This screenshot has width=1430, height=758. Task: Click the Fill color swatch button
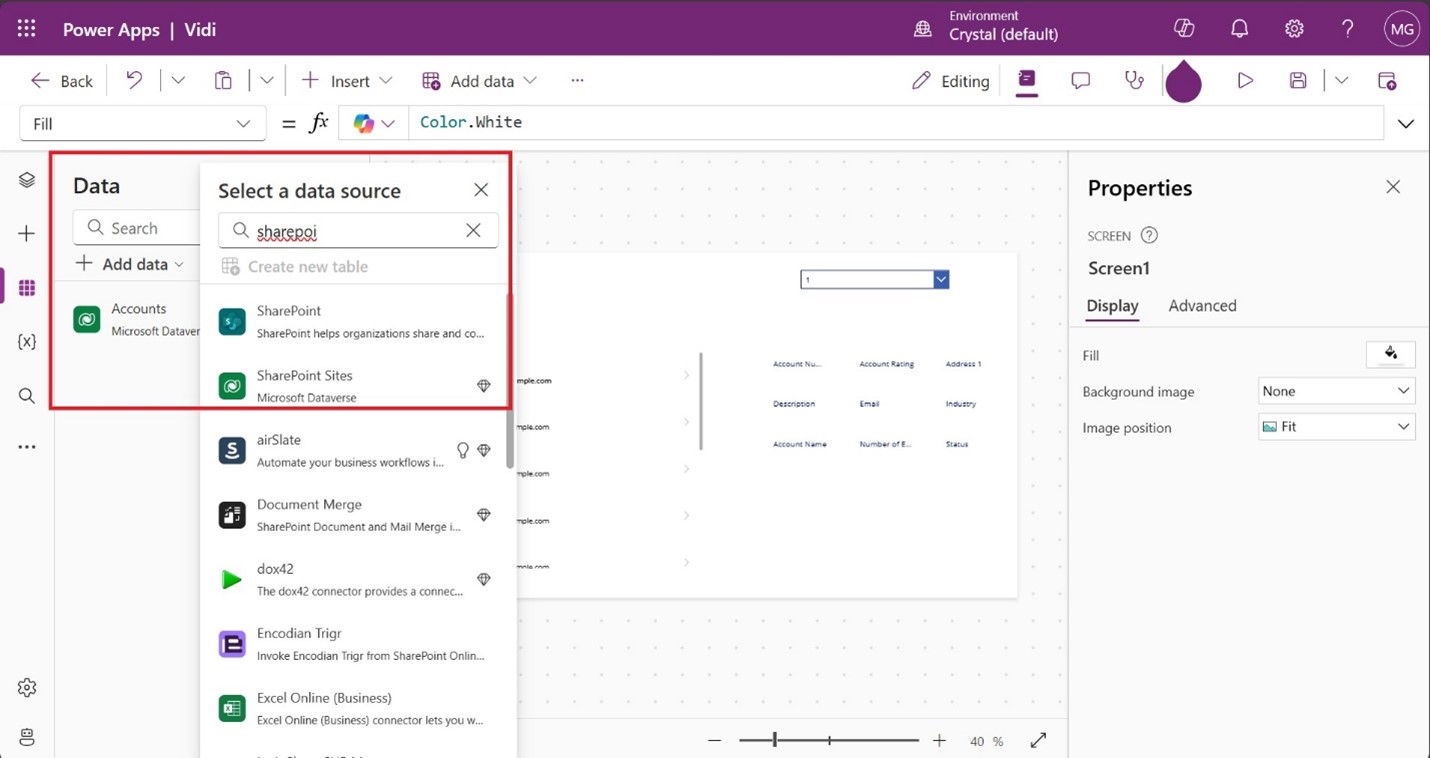tap(1390, 354)
